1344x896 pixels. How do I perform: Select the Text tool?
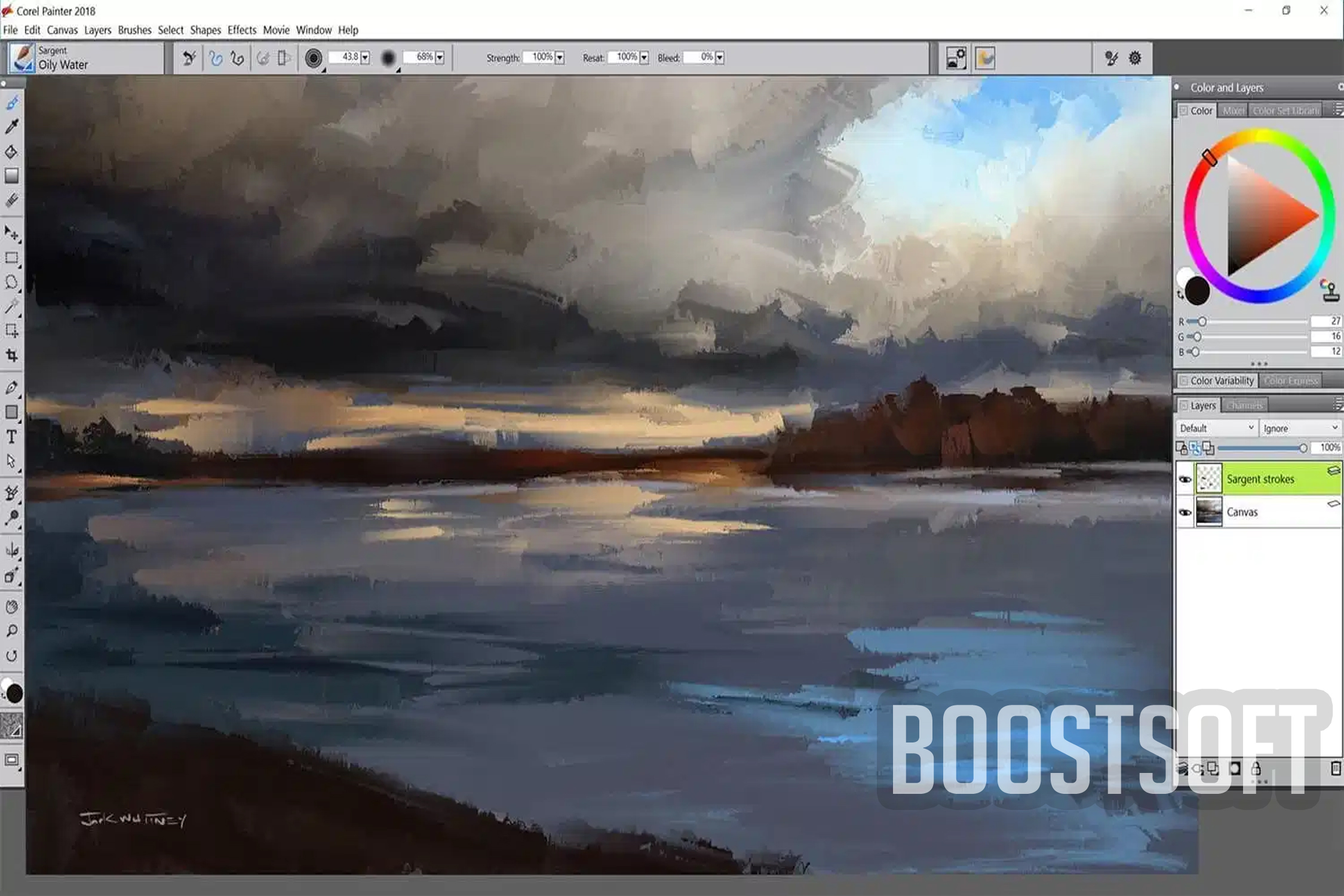[x=12, y=437]
